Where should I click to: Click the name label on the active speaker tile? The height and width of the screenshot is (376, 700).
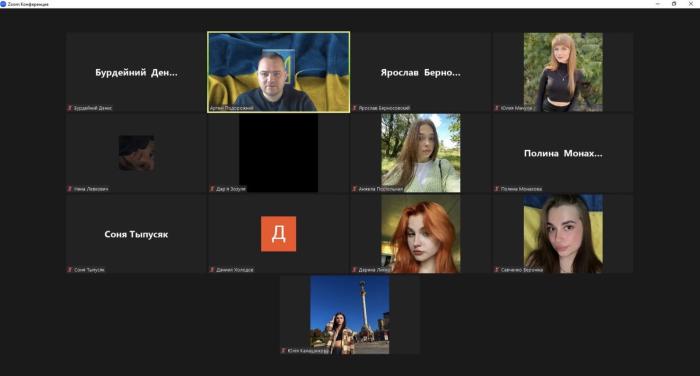[x=232, y=108]
